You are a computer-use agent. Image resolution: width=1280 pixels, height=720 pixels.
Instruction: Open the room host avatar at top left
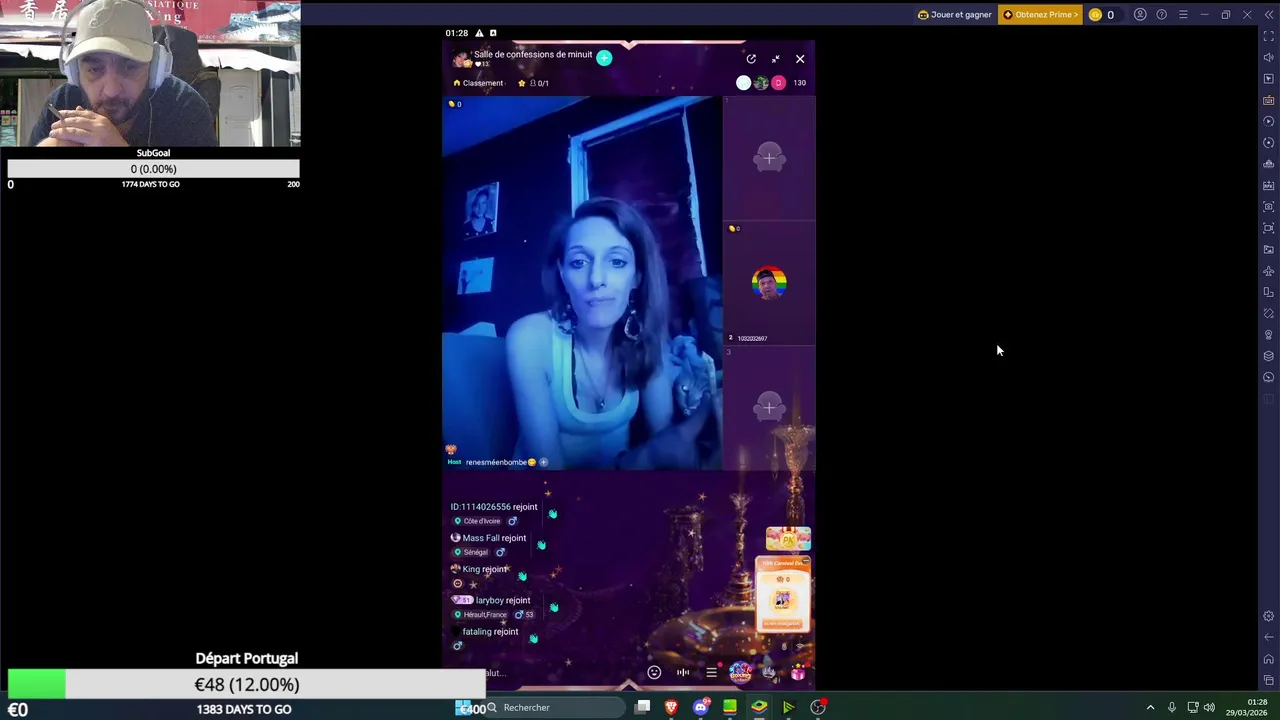pos(461,58)
